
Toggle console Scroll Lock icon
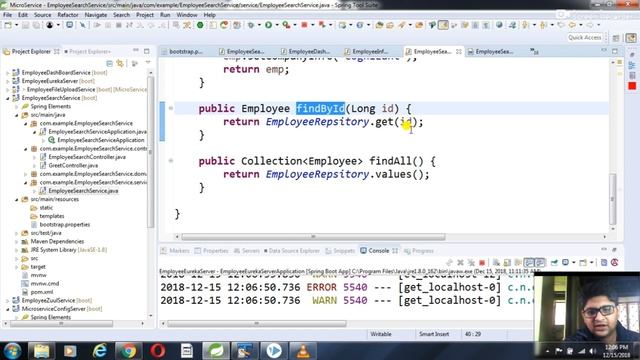click(x=507, y=262)
